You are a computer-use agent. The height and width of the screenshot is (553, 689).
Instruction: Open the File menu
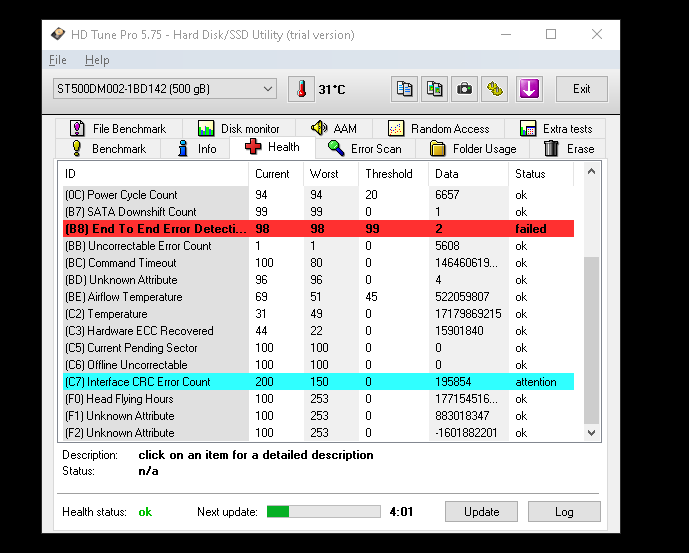point(58,60)
